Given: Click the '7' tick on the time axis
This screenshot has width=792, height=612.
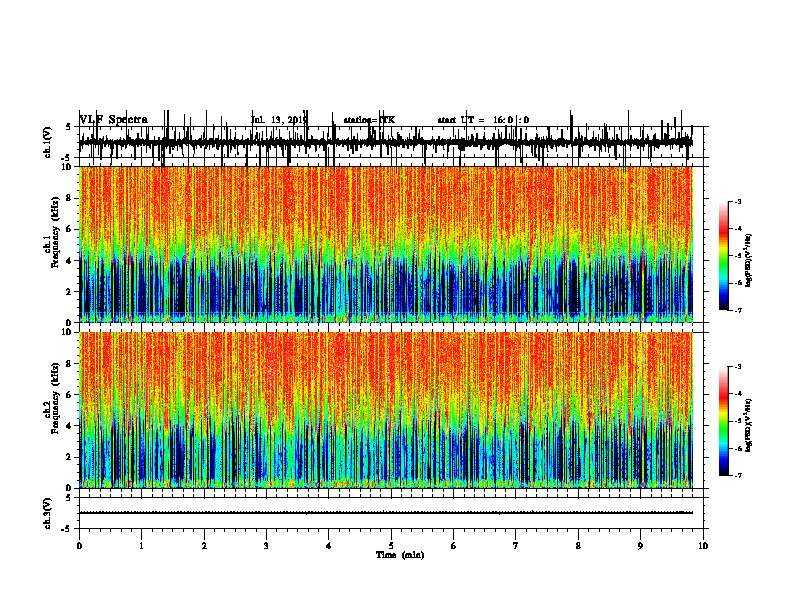Looking at the screenshot, I should coord(516,546).
